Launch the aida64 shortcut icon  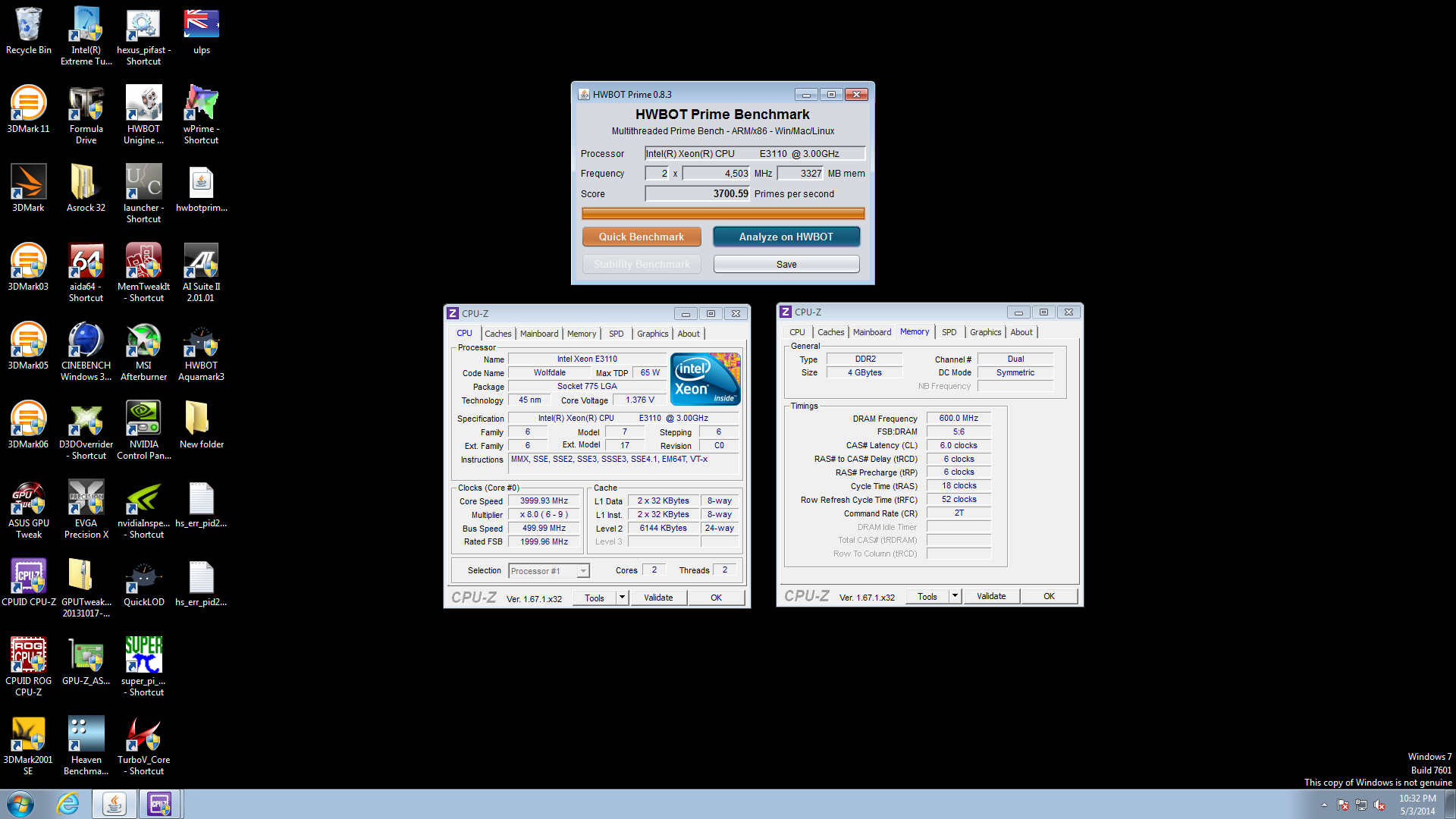[x=86, y=272]
